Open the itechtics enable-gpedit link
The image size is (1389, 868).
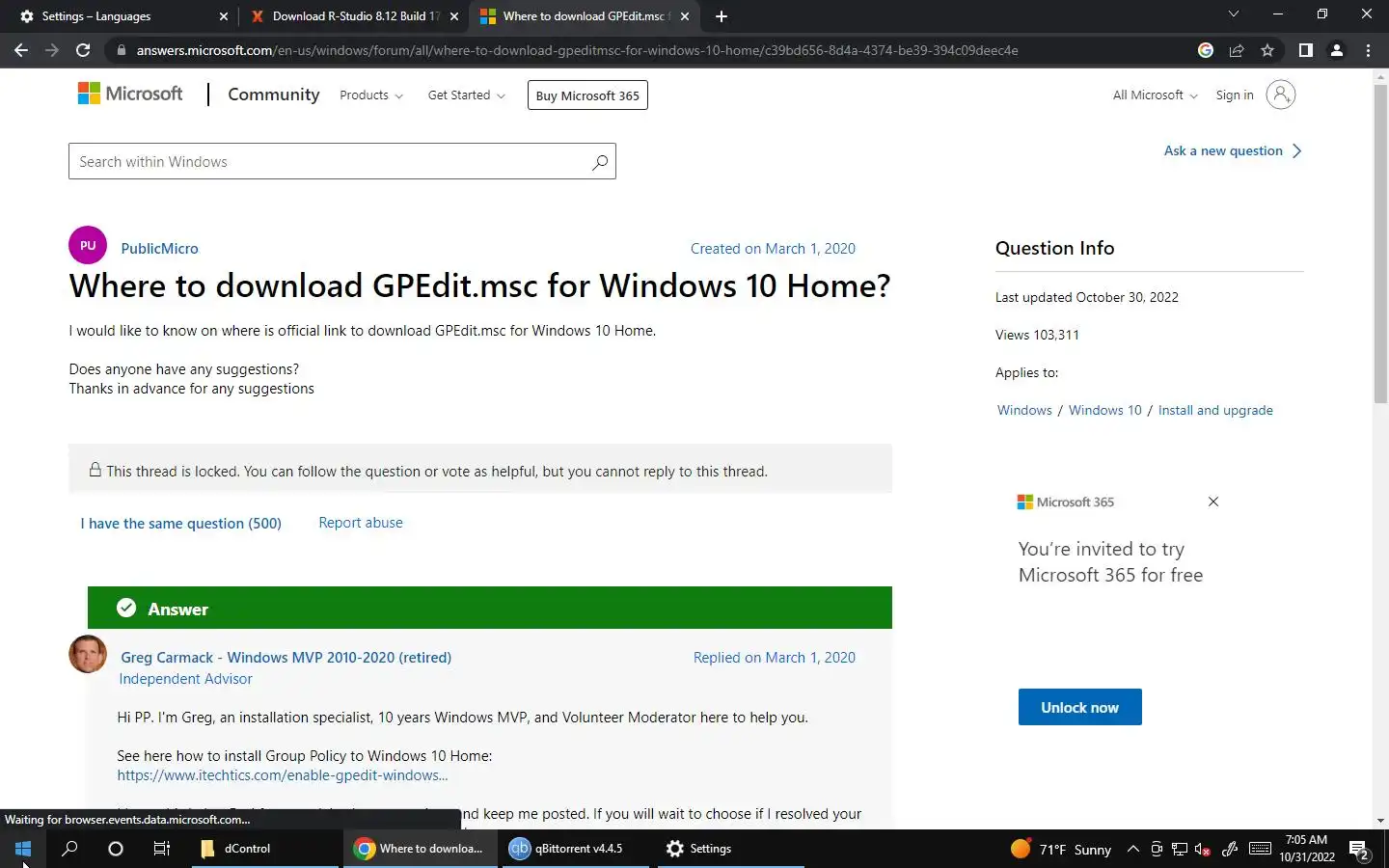(x=283, y=775)
